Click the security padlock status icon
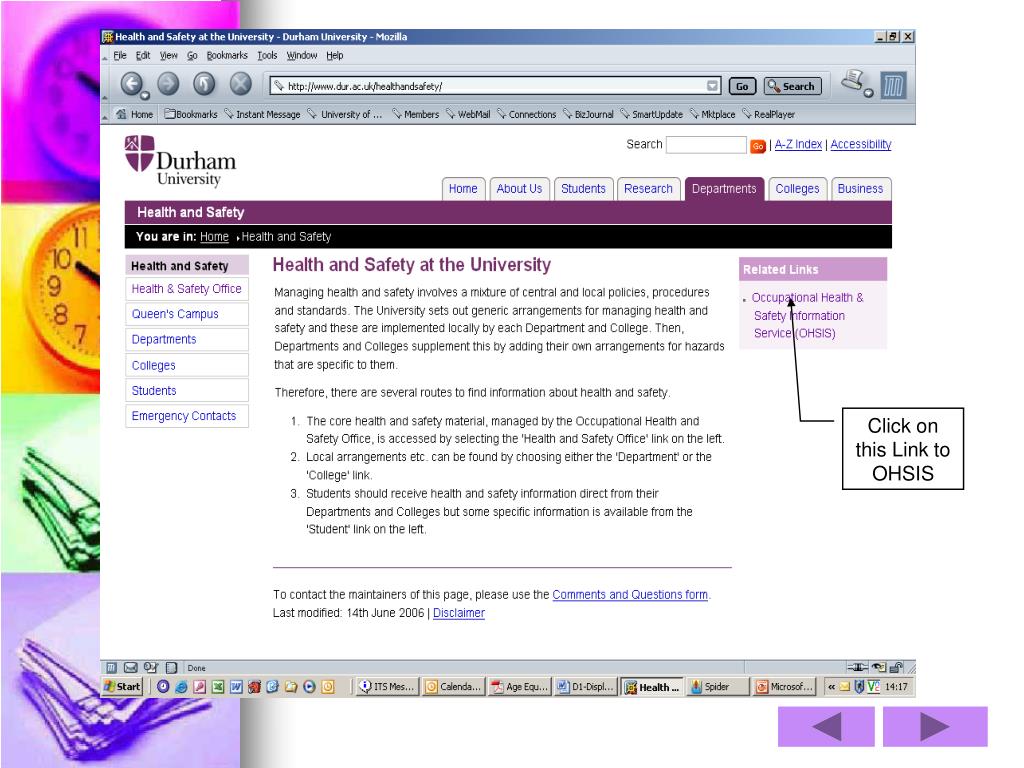The image size is (1024, 768). 897,667
